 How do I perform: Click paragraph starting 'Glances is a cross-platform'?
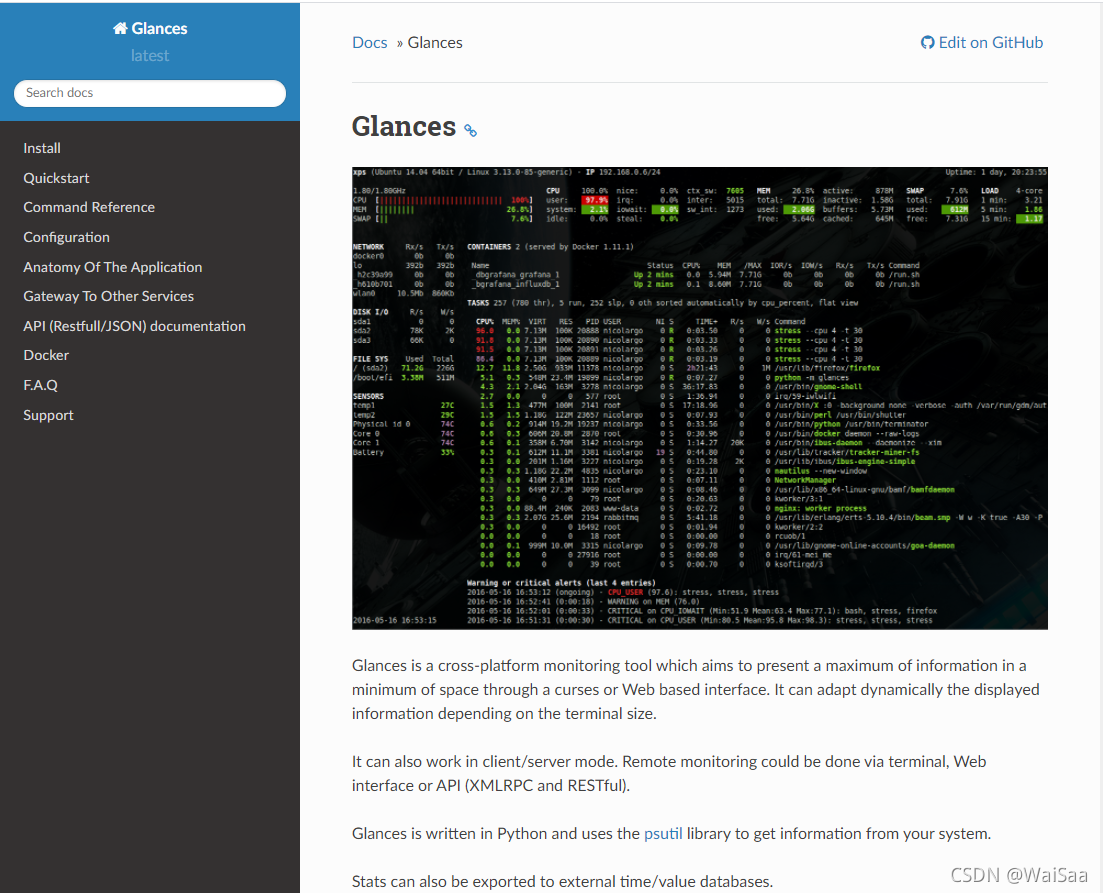pyautogui.click(x=696, y=690)
